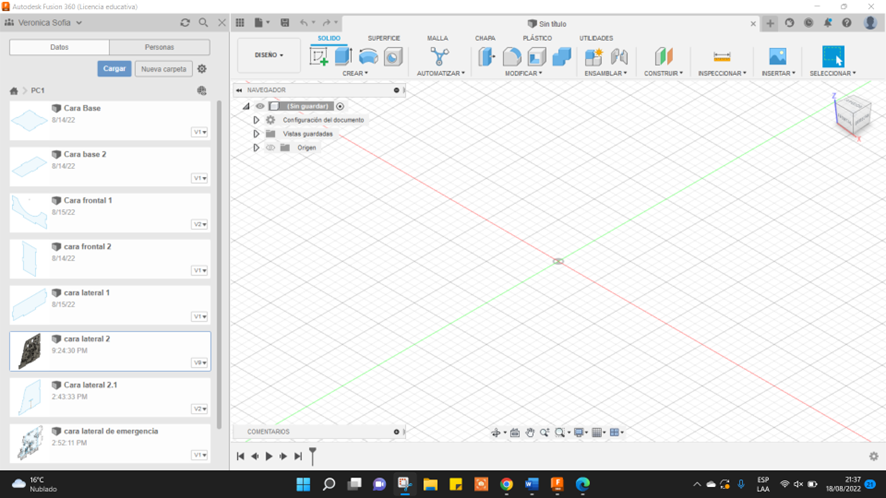Select the Create Sketch tool
Image resolution: width=886 pixels, height=498 pixels.
pyautogui.click(x=319, y=57)
